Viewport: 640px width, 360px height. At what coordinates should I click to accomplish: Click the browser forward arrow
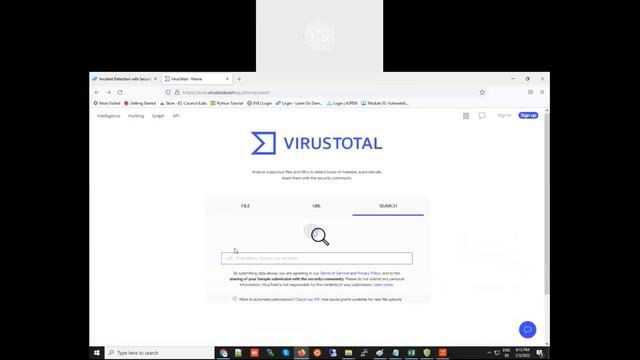coord(108,93)
